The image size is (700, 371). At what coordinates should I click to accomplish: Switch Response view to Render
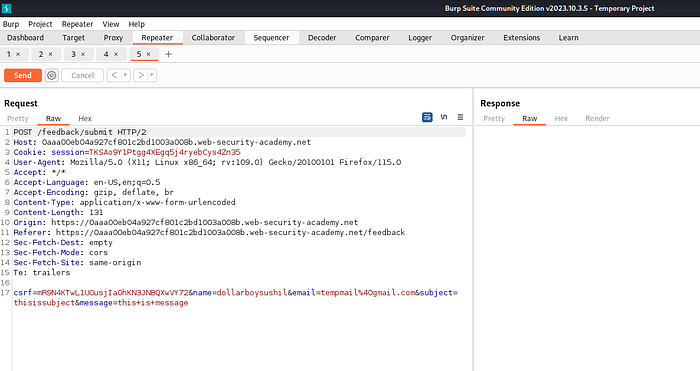pyautogui.click(x=597, y=118)
